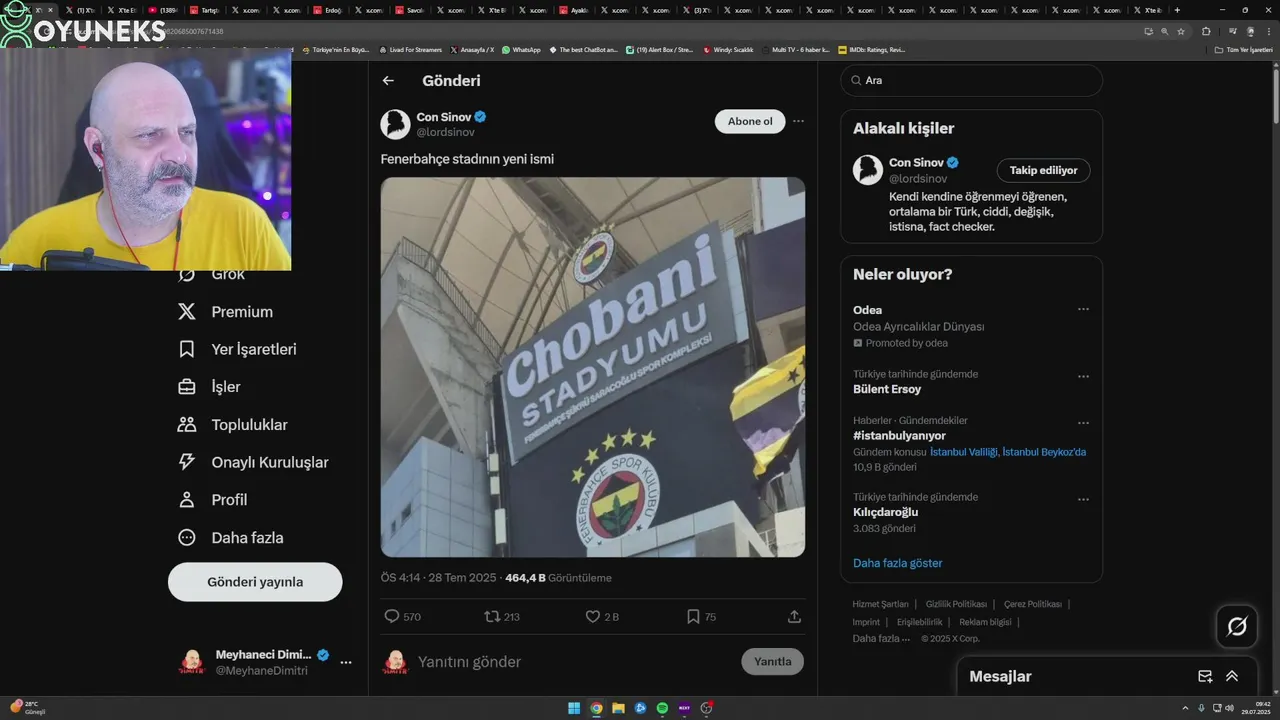Open the Windows Start menu
1280x720 pixels.
tap(574, 708)
